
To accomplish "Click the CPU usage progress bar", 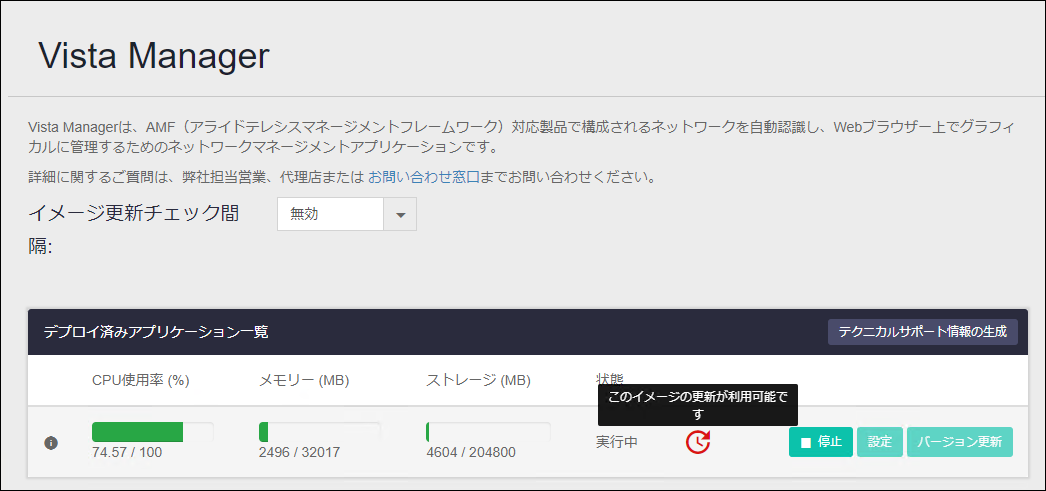I will (153, 432).
